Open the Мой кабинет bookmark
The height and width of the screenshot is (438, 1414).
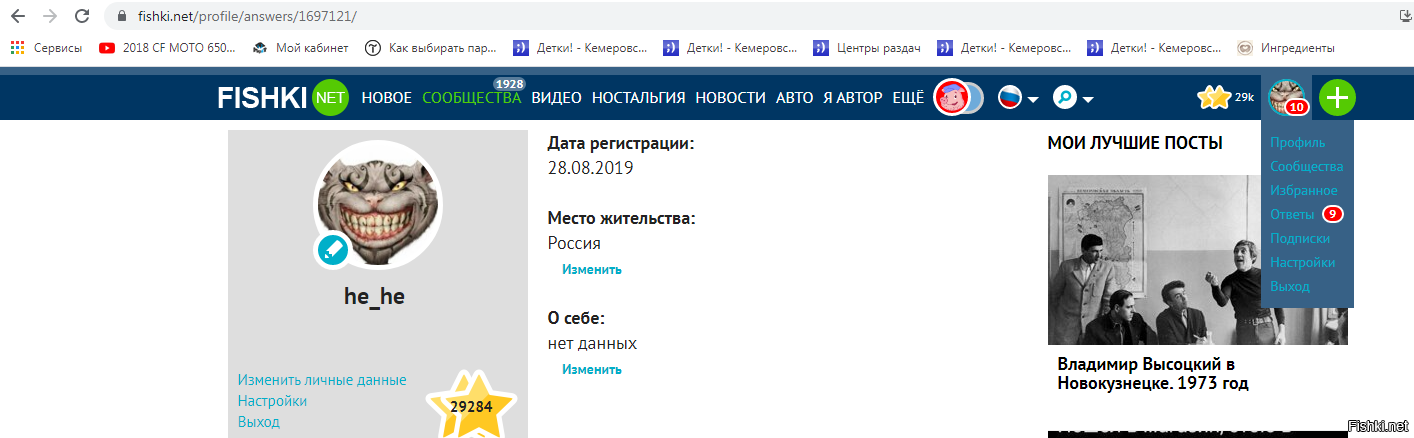pyautogui.click(x=300, y=47)
